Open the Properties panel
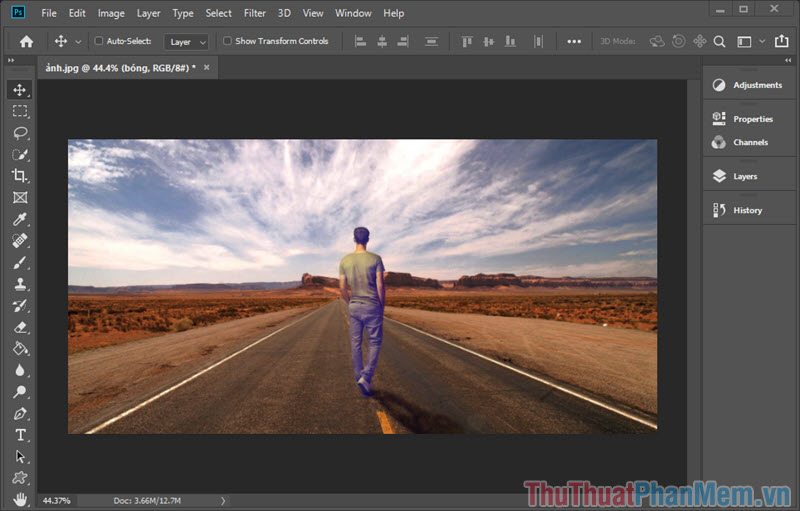800x511 pixels. tap(749, 119)
